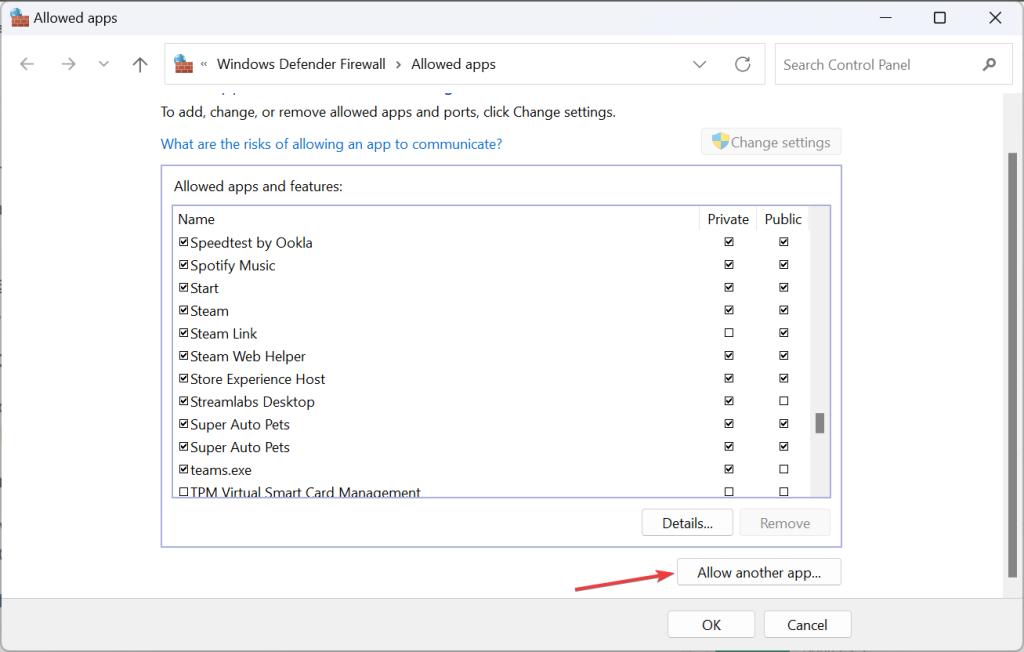Viewport: 1024px width, 652px height.
Task: Cancel the Allowed apps changes
Action: (807, 625)
